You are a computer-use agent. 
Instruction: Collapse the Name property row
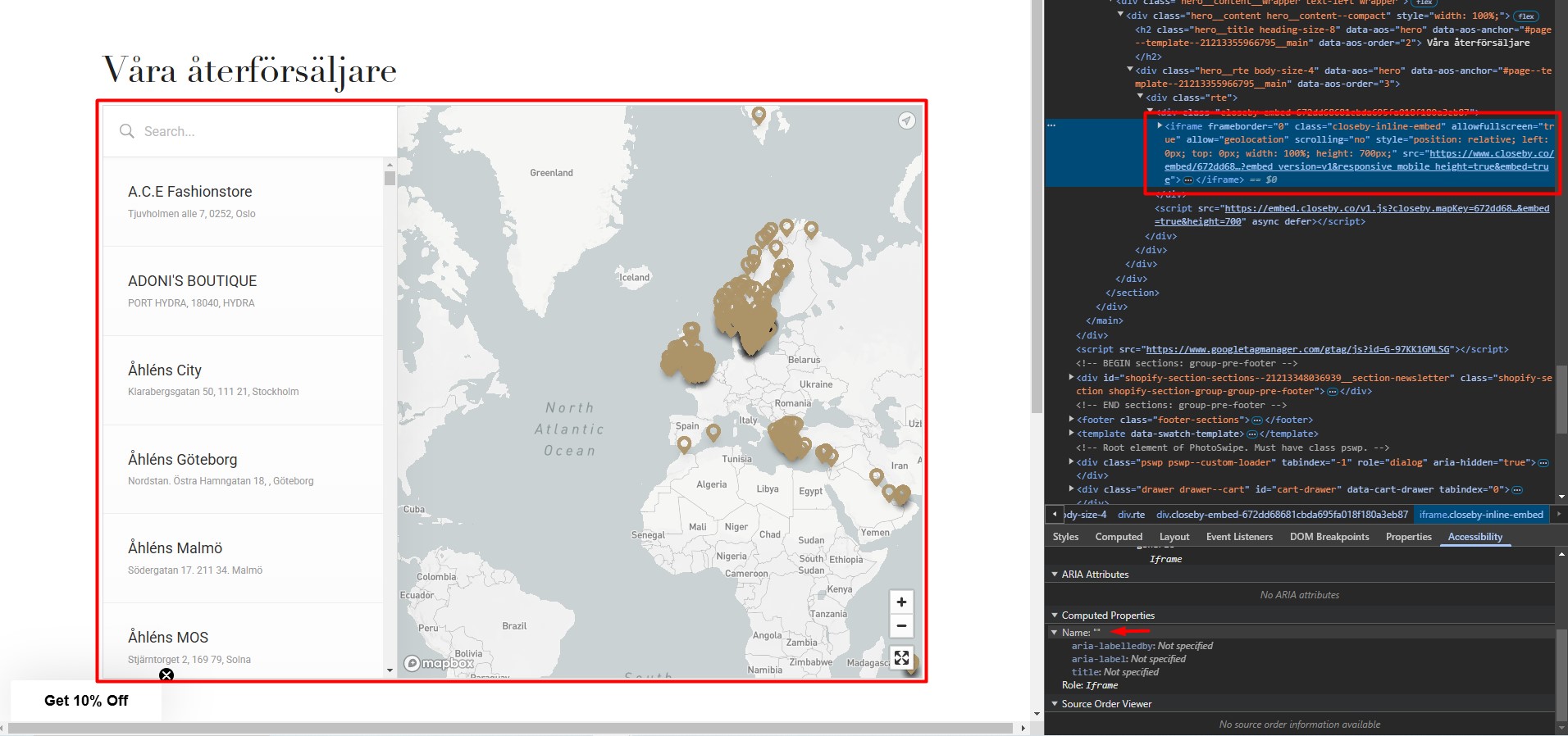click(1055, 633)
